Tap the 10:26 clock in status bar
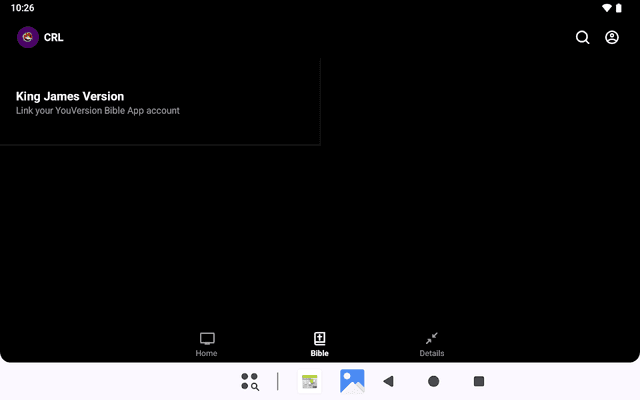Screen dimensions: 640x400 click(x=22, y=8)
